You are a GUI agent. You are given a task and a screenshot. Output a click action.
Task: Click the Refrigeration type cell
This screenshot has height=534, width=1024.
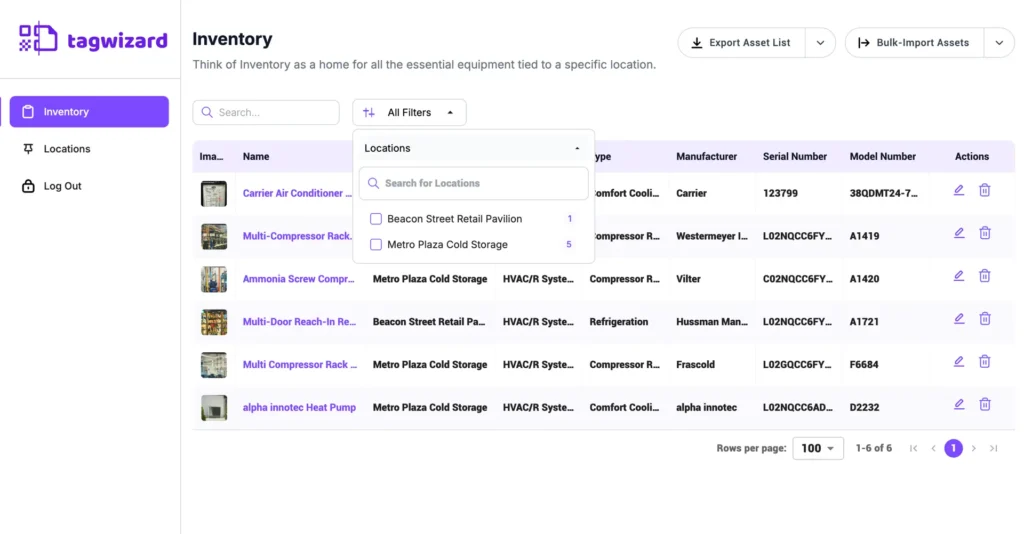[618, 322]
